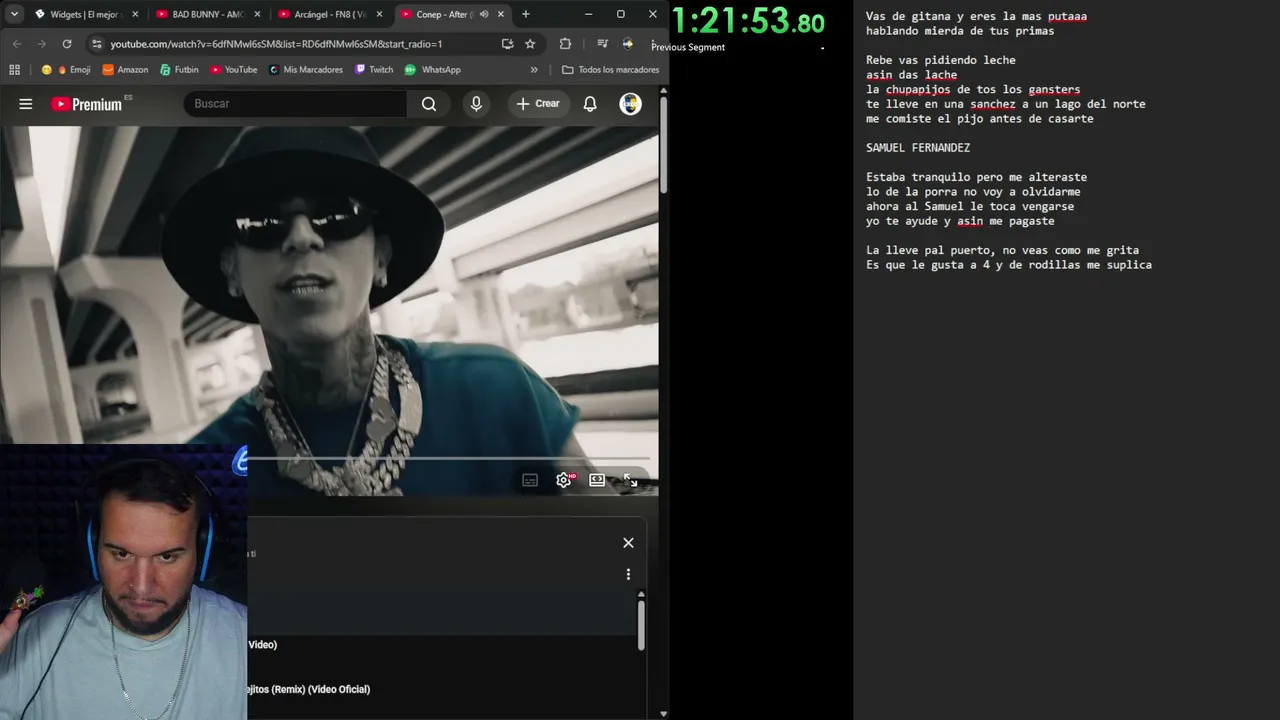The height and width of the screenshot is (720, 1280).
Task: Open the WhatsApp bookmark
Action: click(x=432, y=70)
